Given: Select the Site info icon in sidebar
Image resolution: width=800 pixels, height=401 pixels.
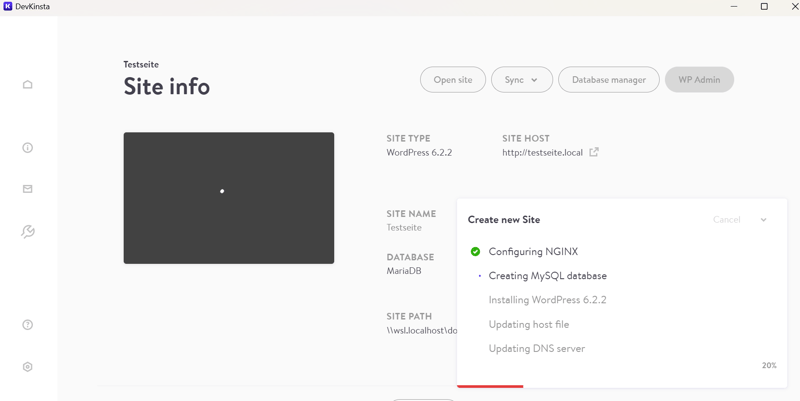Looking at the screenshot, I should point(28,148).
